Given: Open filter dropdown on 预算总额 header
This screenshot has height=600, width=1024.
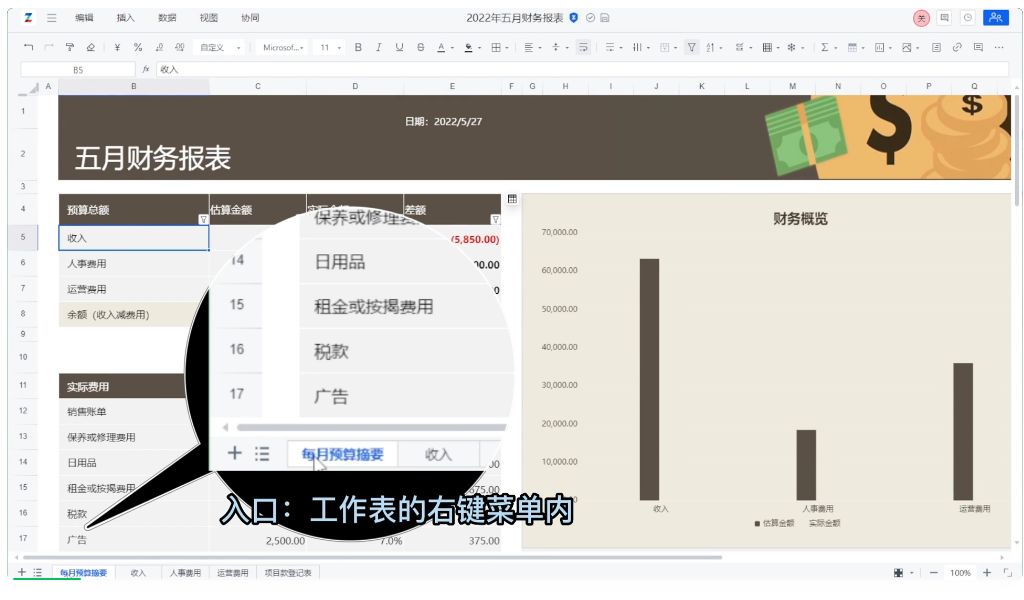Looking at the screenshot, I should (x=203, y=219).
